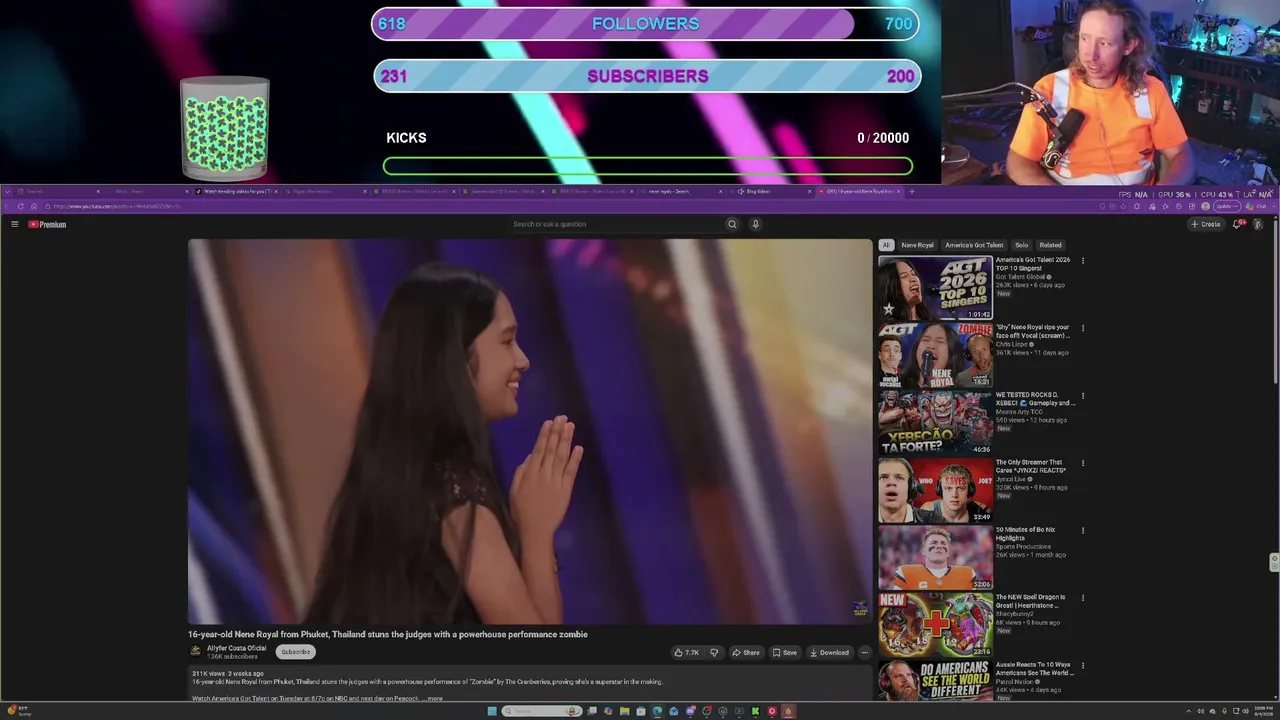Open options menu for Aussie Reacts video
This screenshot has width=1280, height=720.
click(1082, 666)
